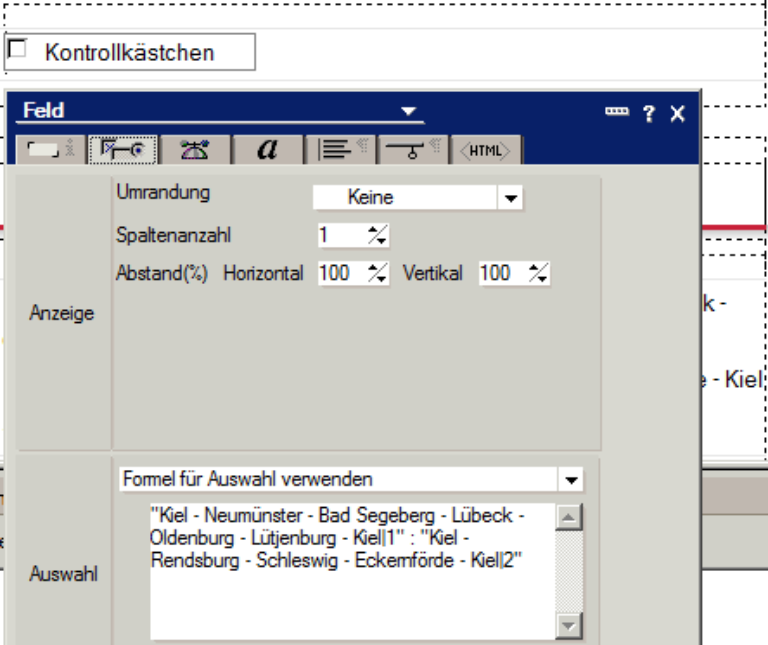Select the Control options tab icon
The height and width of the screenshot is (645, 768).
[x=122, y=149]
